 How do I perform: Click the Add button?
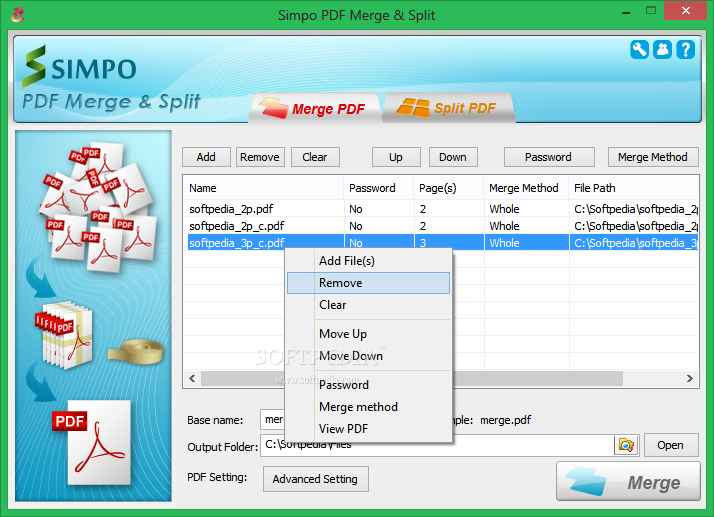pyautogui.click(x=206, y=157)
